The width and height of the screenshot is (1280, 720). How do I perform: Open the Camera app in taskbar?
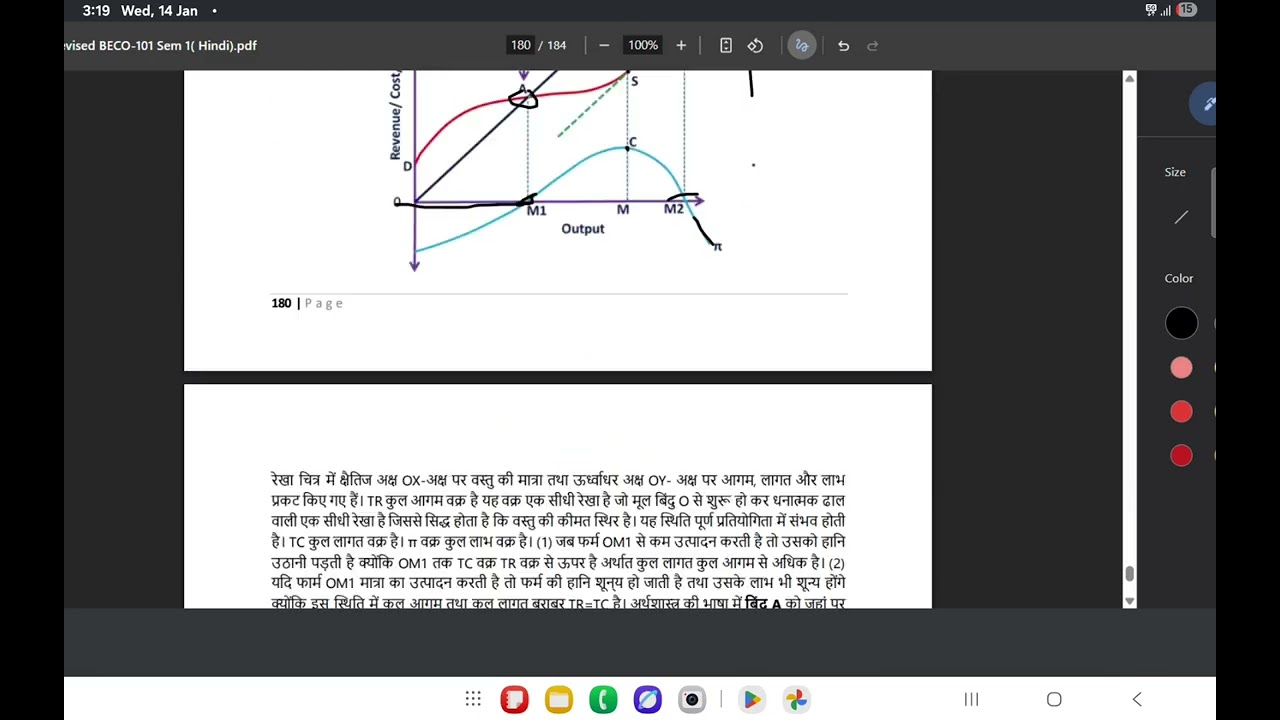click(x=692, y=699)
